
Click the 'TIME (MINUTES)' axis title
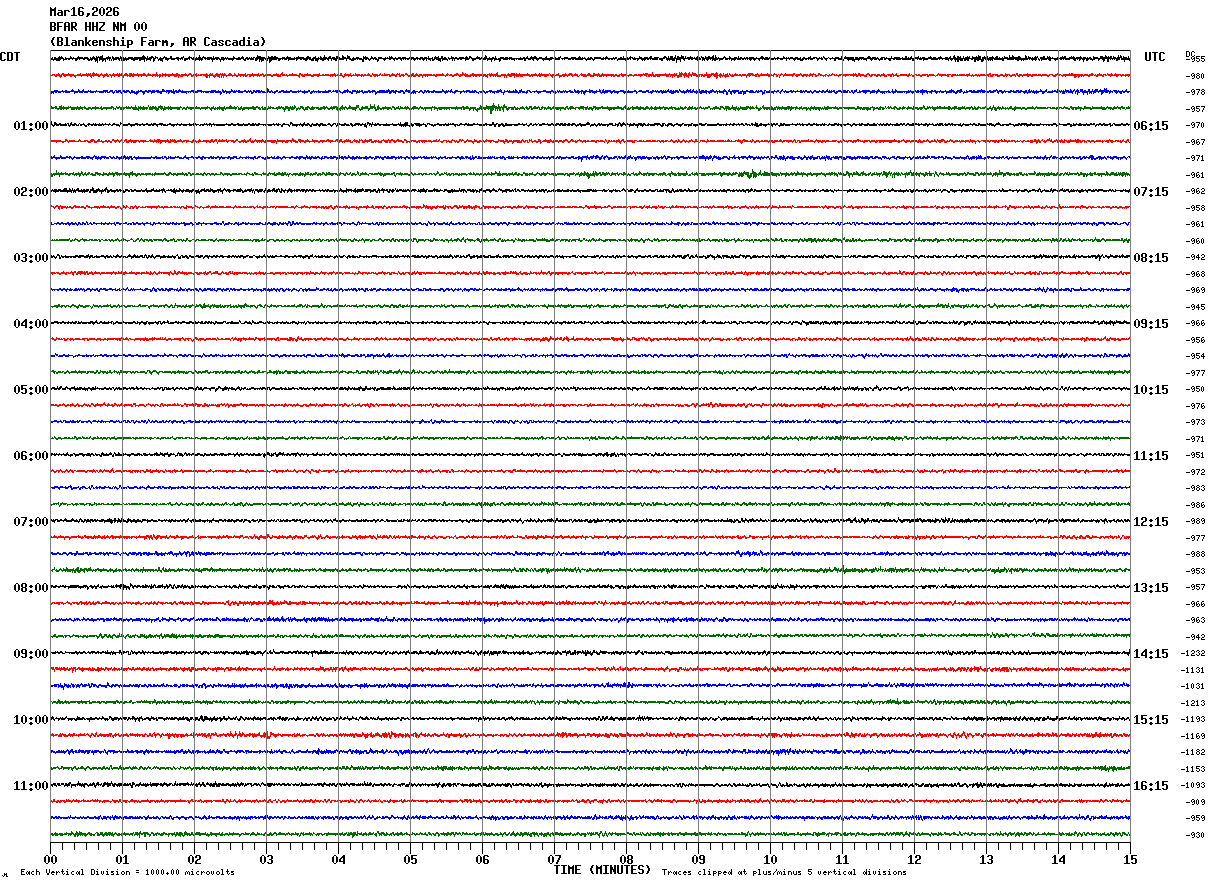[602, 870]
